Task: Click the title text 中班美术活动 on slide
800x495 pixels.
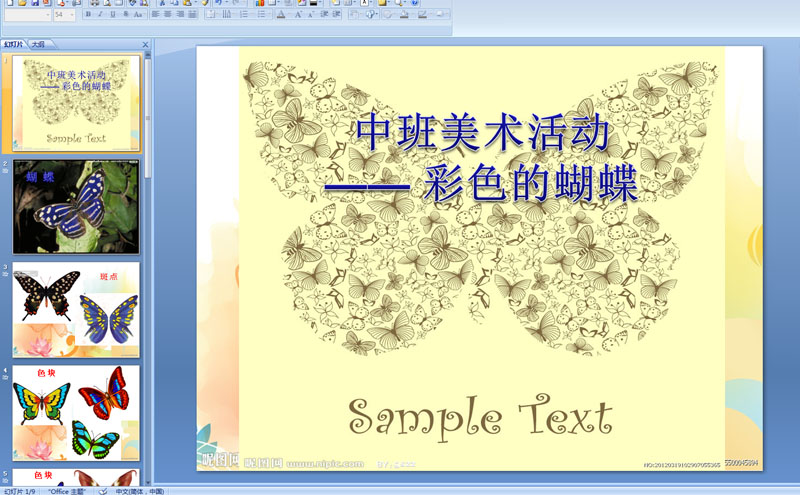Action: pos(483,132)
